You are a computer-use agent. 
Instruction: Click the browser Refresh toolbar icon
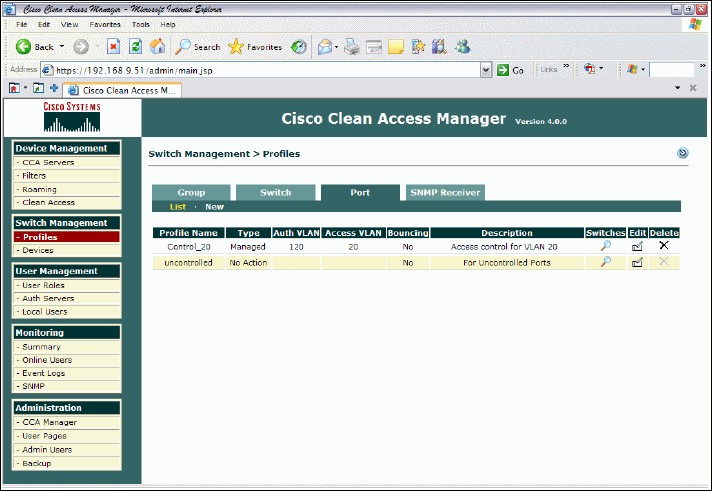[x=135, y=46]
